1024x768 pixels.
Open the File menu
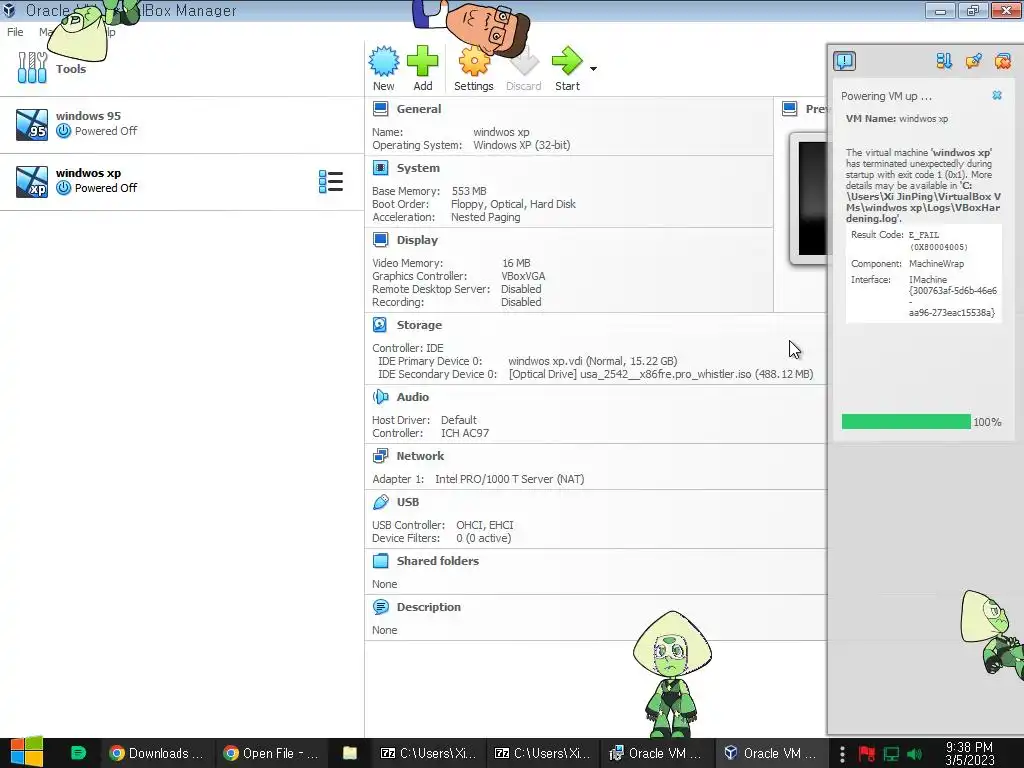15,32
